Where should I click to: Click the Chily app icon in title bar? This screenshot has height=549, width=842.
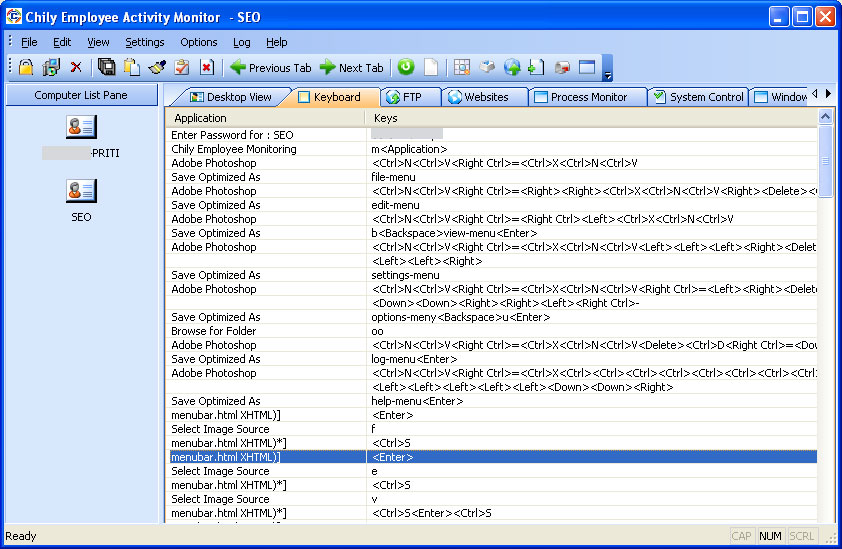pos(13,17)
